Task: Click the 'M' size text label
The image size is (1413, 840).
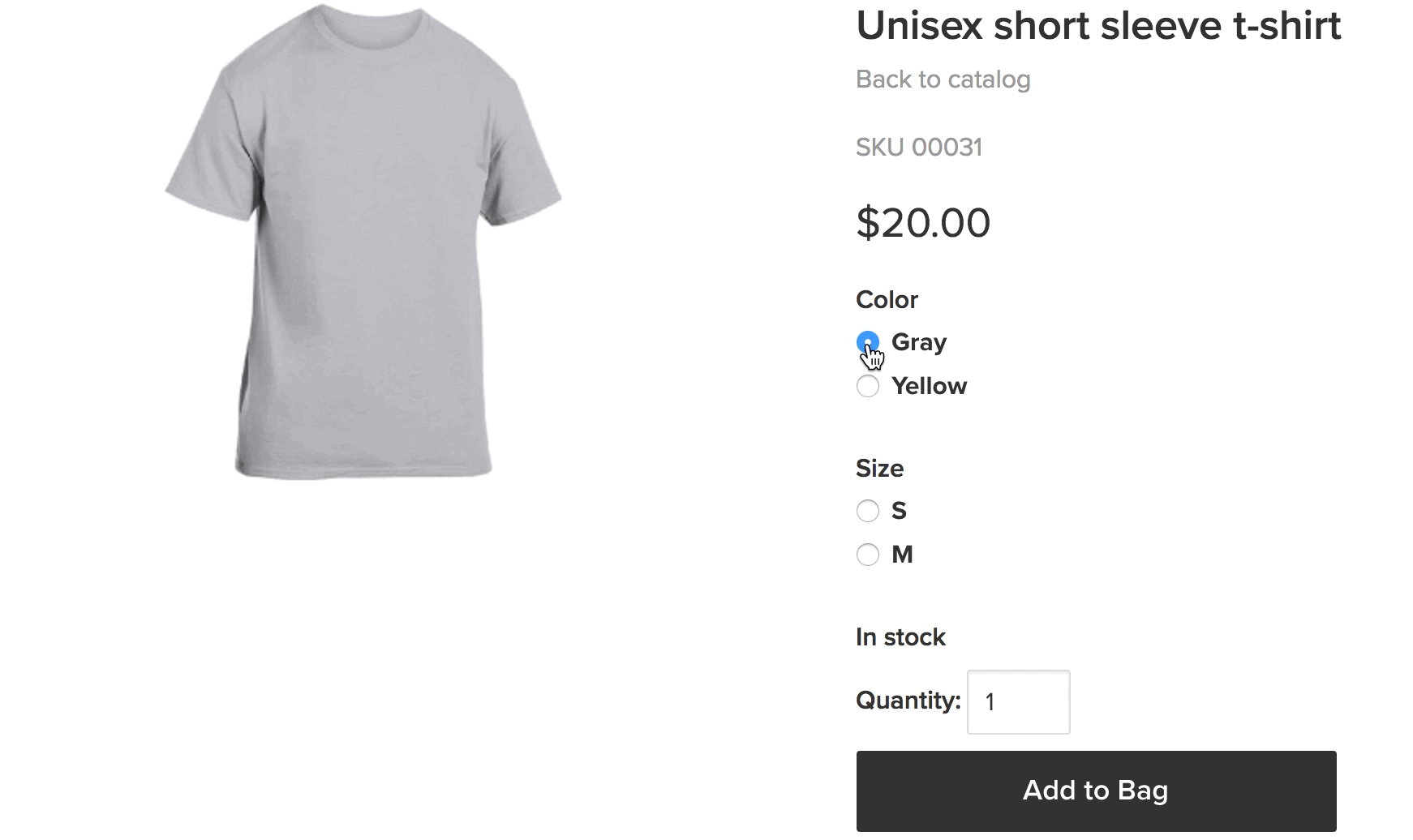Action: (902, 555)
